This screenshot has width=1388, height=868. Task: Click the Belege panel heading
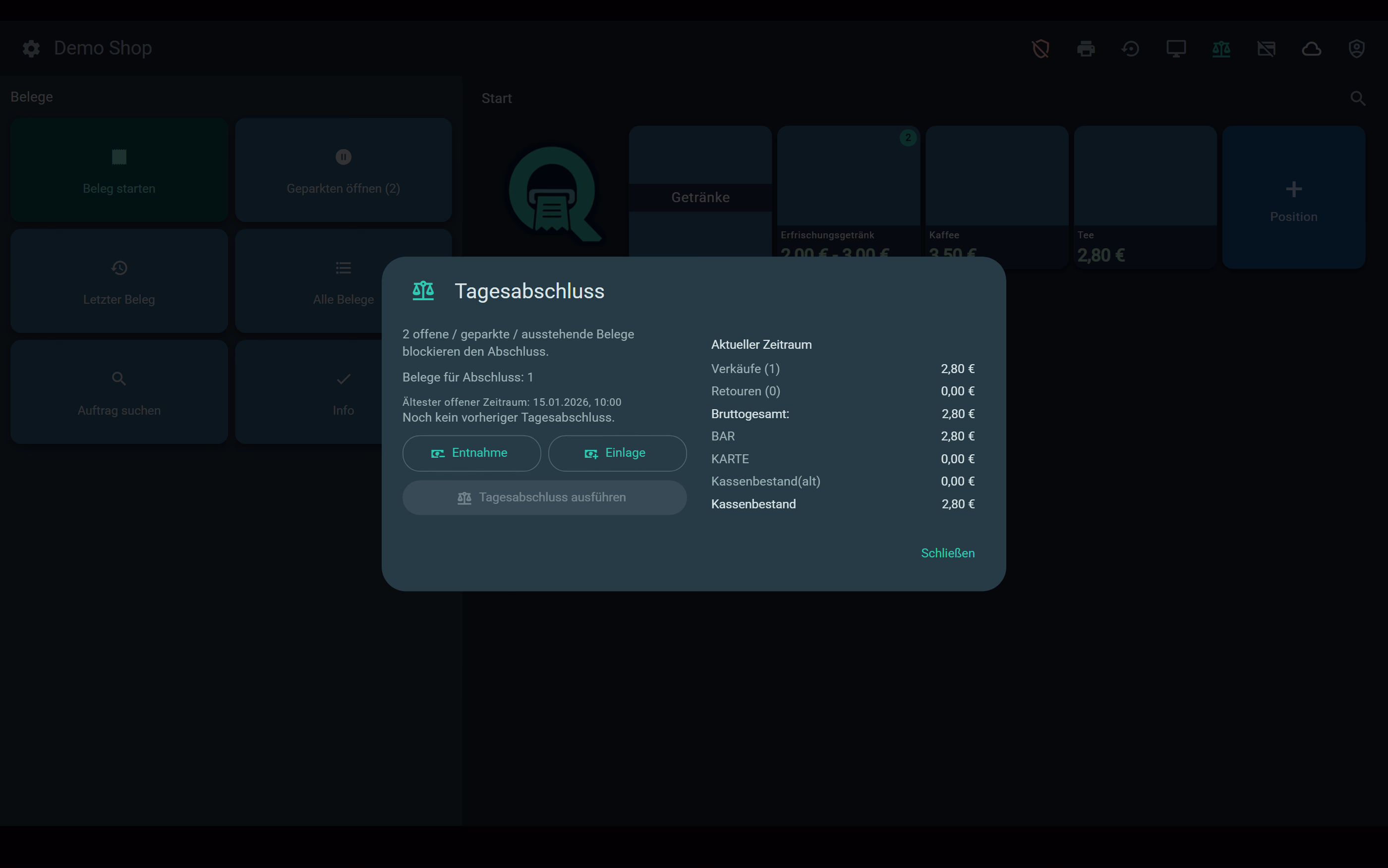click(32, 97)
